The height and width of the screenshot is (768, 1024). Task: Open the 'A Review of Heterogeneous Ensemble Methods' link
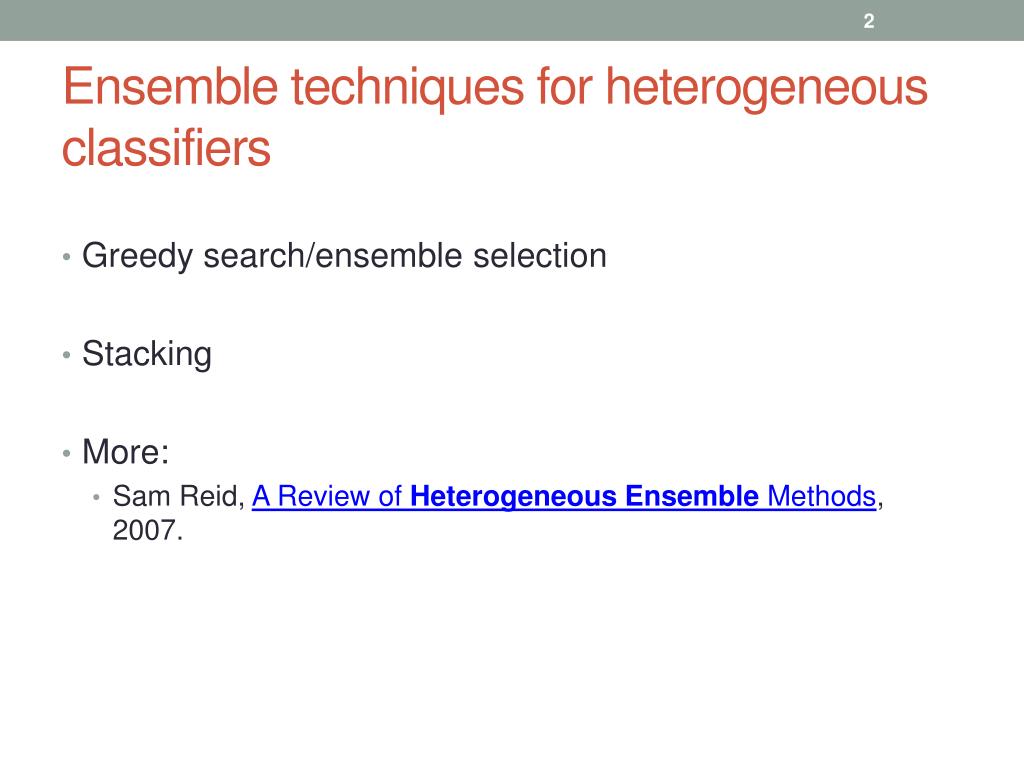point(564,496)
